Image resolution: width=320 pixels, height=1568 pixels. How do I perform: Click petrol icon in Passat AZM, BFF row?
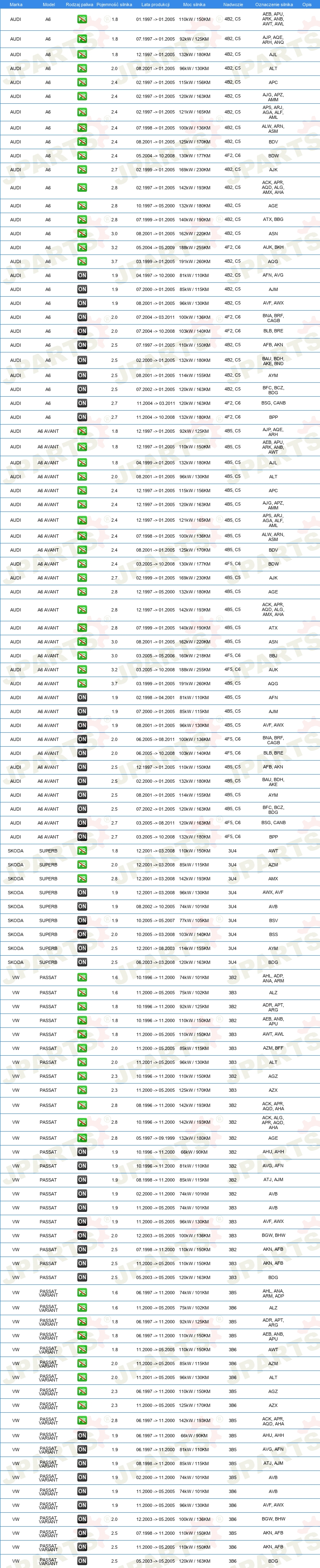point(82,1048)
